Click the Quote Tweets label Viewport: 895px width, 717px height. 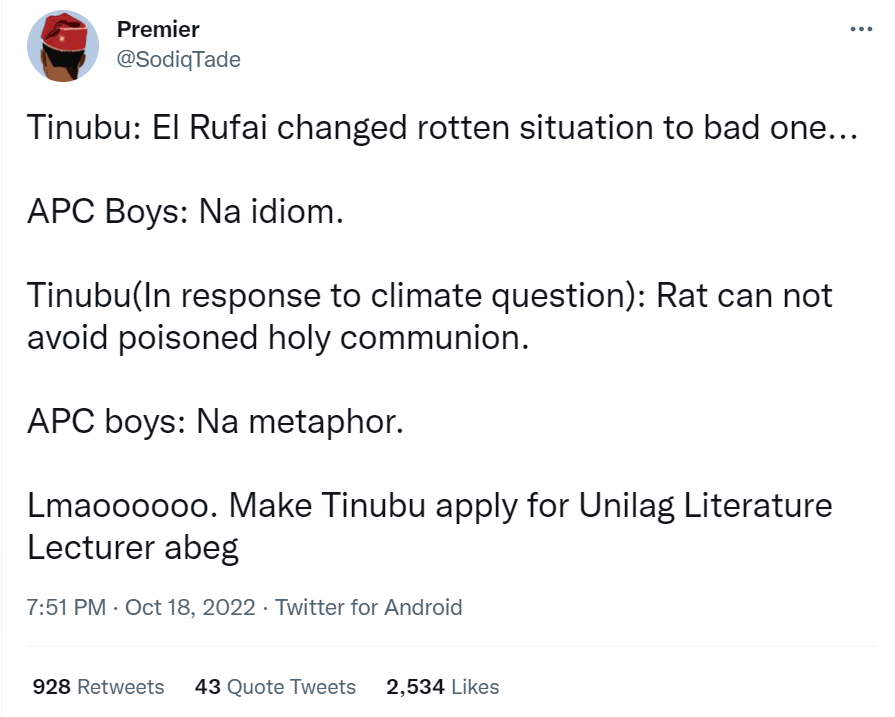(291, 687)
